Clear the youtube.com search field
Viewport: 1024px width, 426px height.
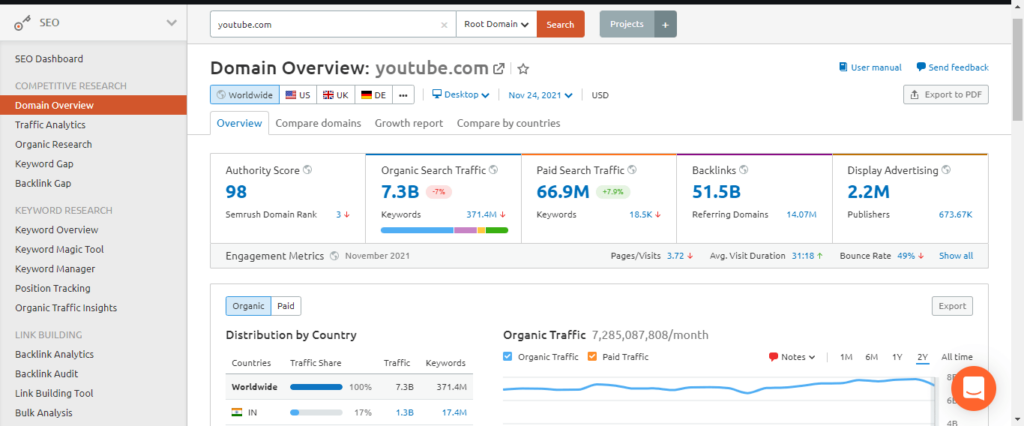click(444, 25)
